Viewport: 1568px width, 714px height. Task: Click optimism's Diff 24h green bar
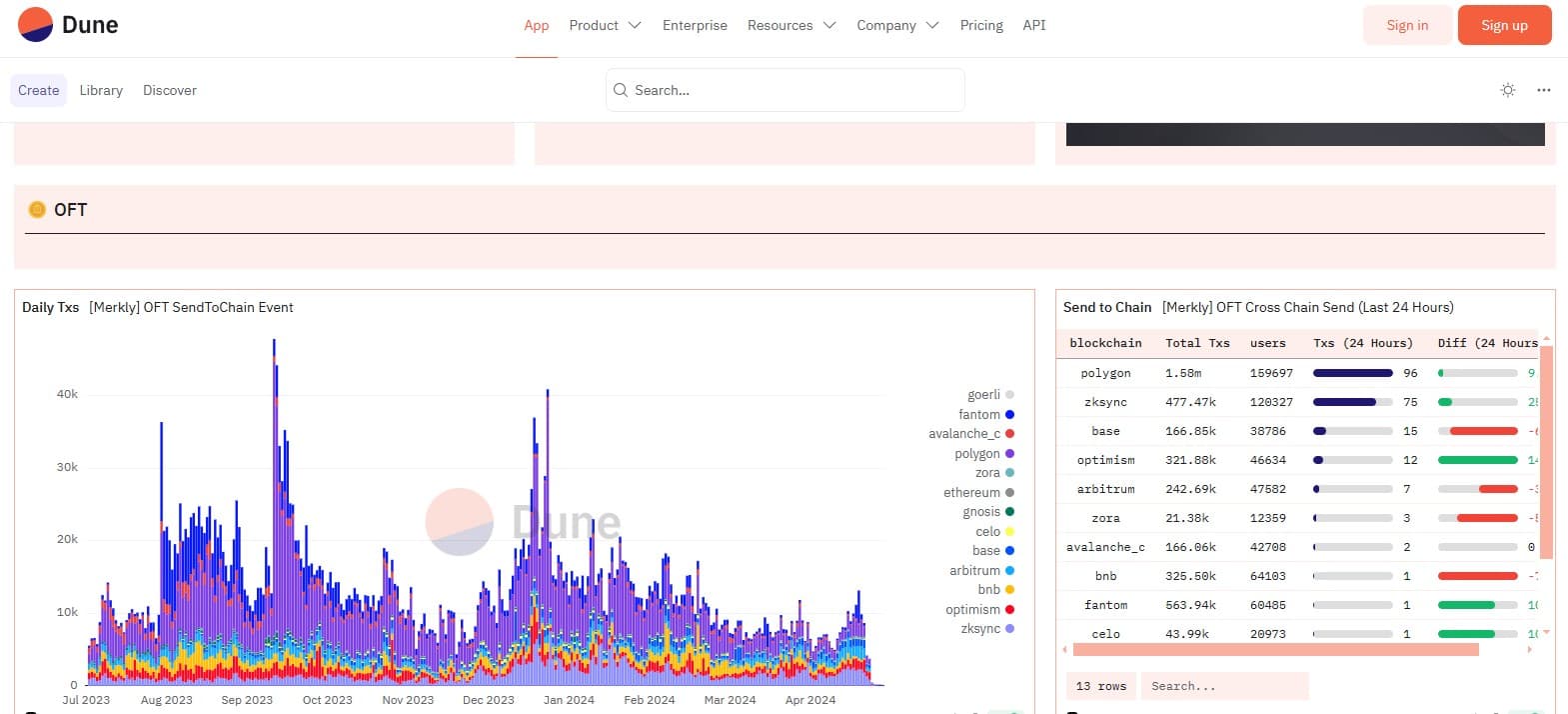click(1478, 460)
